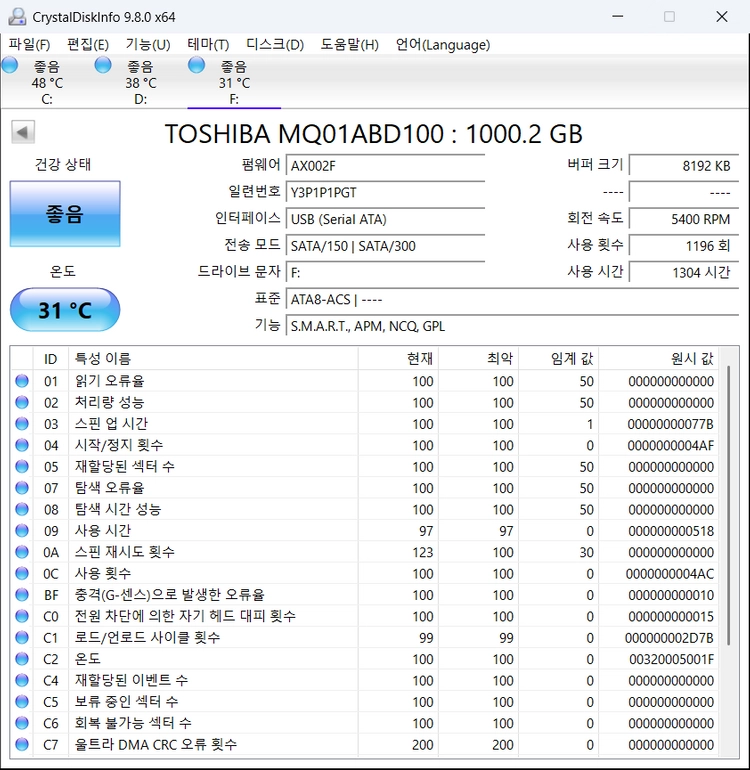This screenshot has width=750, height=770.
Task: Click the 전송 모드 field SATA/150 | SATA/300
Action: point(386,246)
